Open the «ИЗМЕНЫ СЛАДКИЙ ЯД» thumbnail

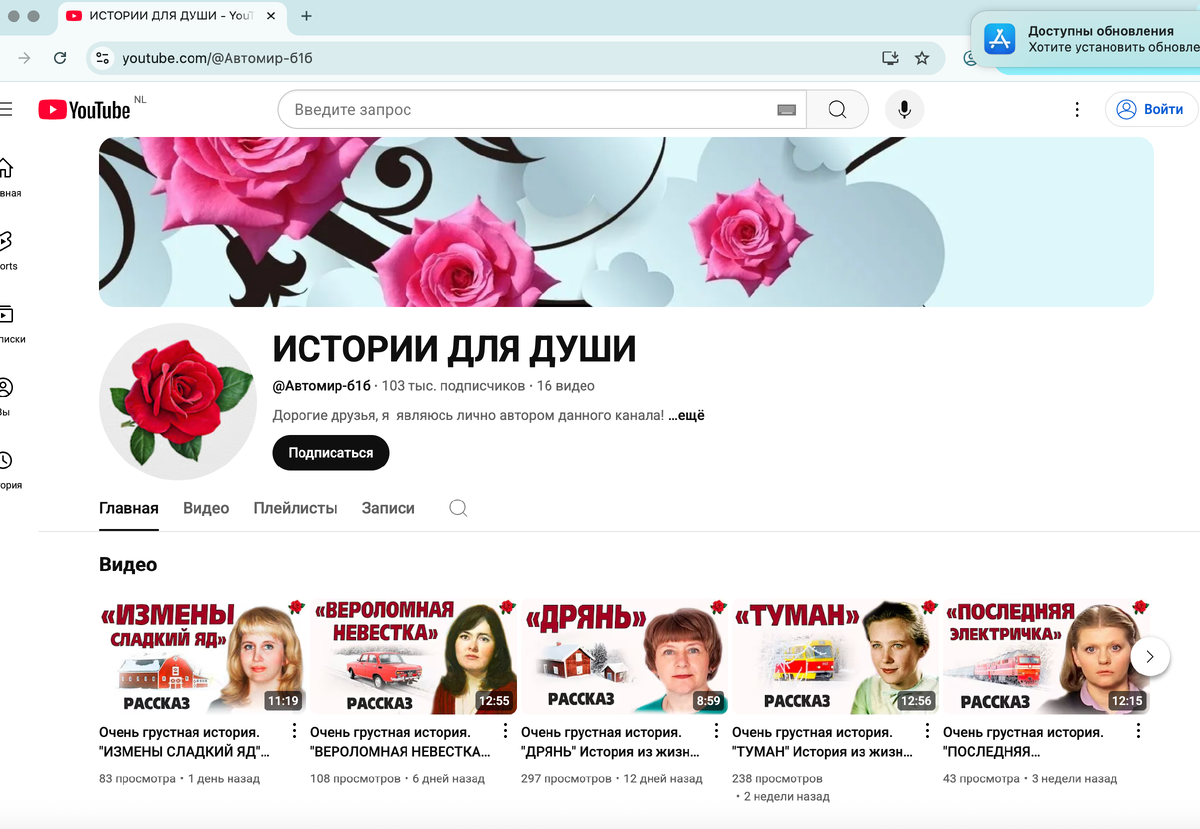pos(203,656)
